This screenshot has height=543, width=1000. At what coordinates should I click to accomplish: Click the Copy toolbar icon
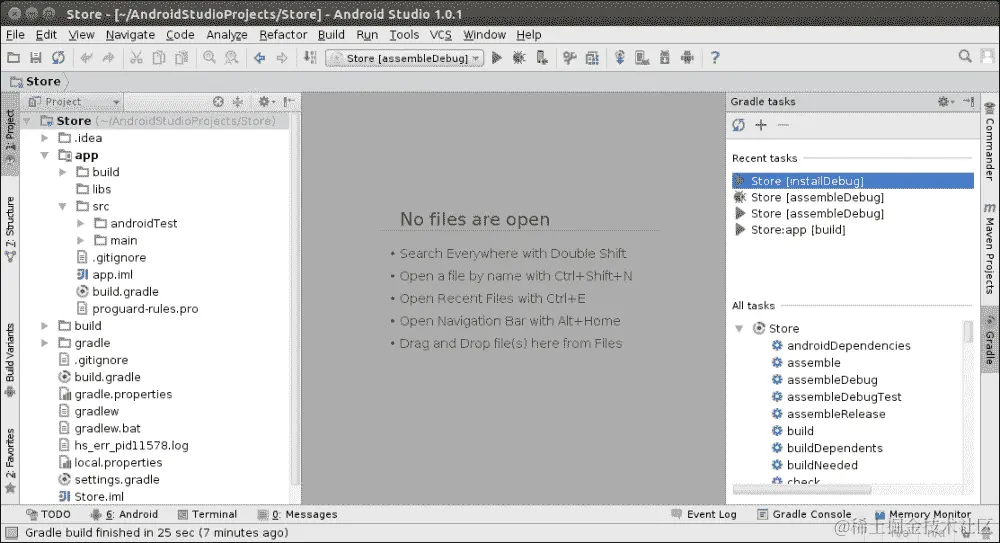click(x=159, y=58)
